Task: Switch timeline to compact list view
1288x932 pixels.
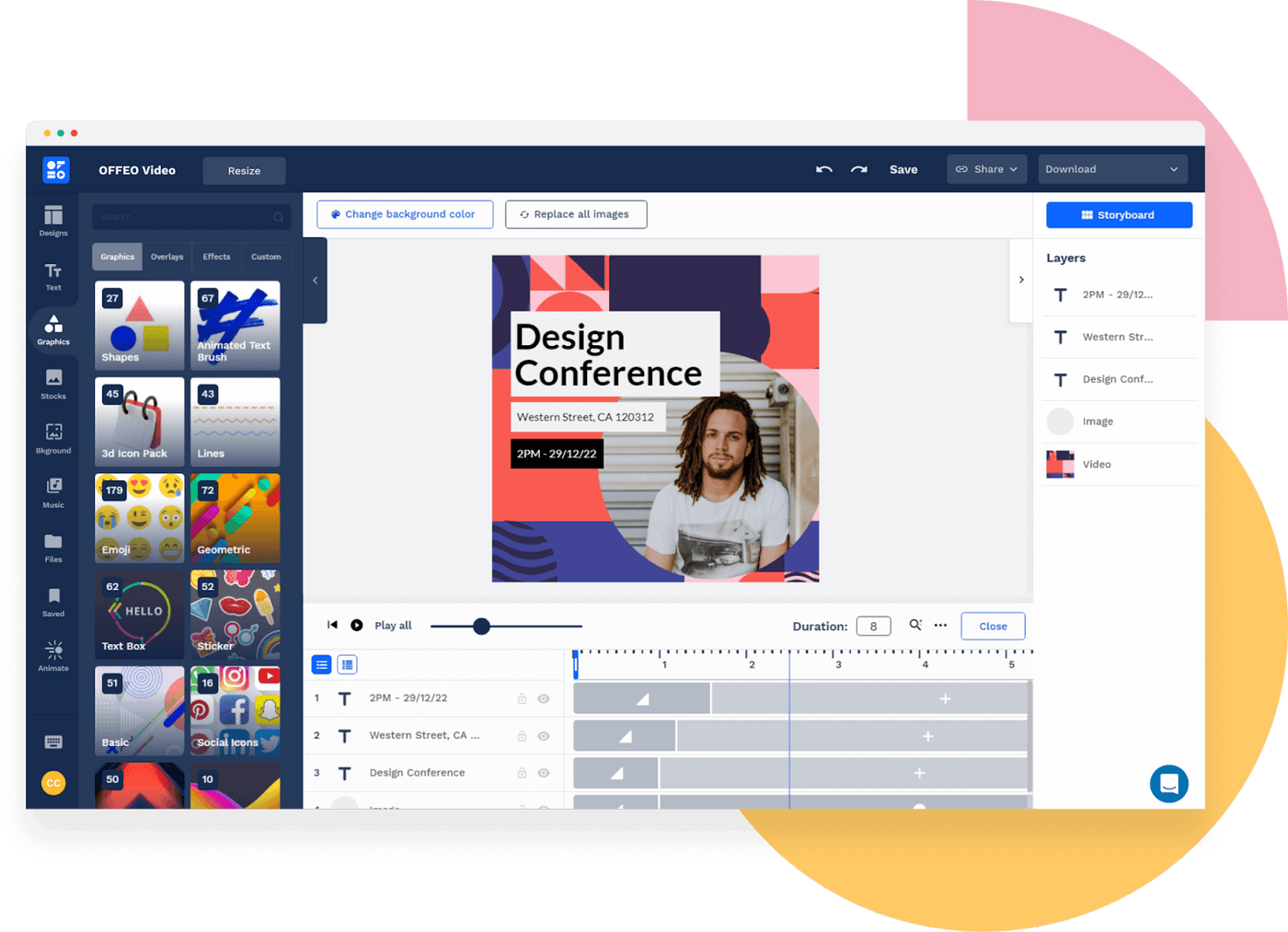Action: [x=322, y=664]
